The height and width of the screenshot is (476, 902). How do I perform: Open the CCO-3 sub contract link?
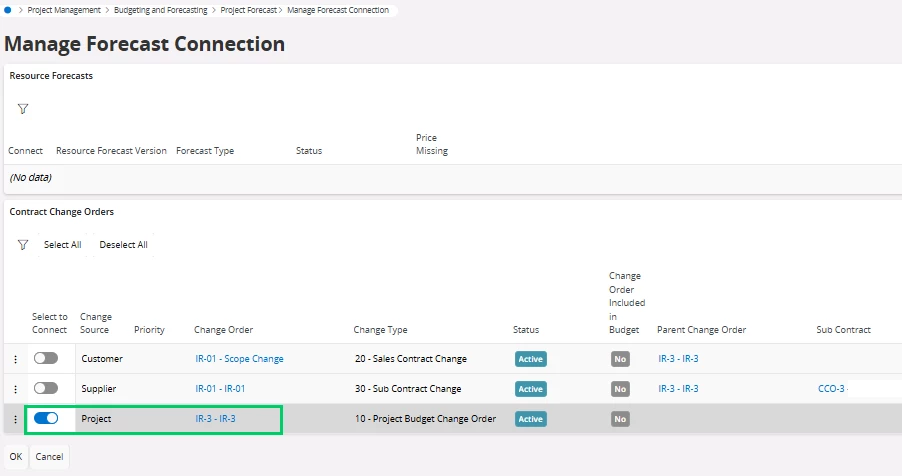click(831, 389)
